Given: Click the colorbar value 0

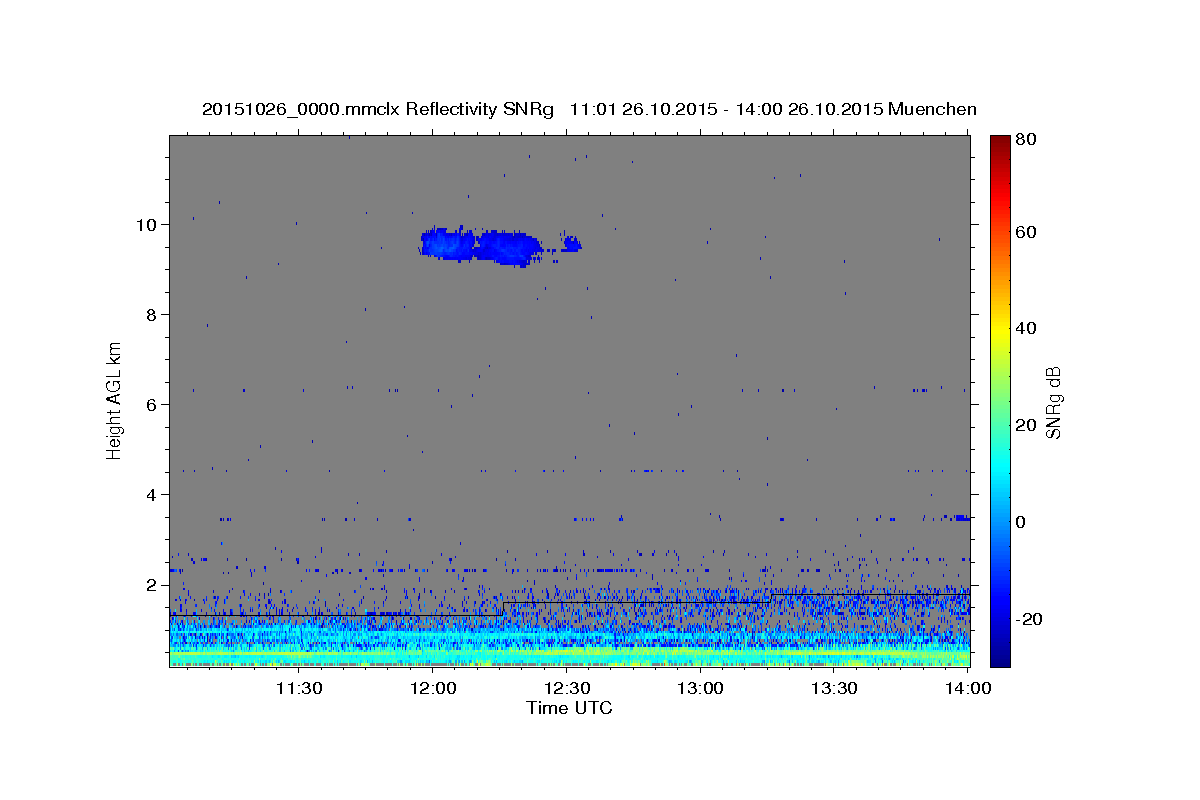Looking at the screenshot, I should [x=1022, y=522].
